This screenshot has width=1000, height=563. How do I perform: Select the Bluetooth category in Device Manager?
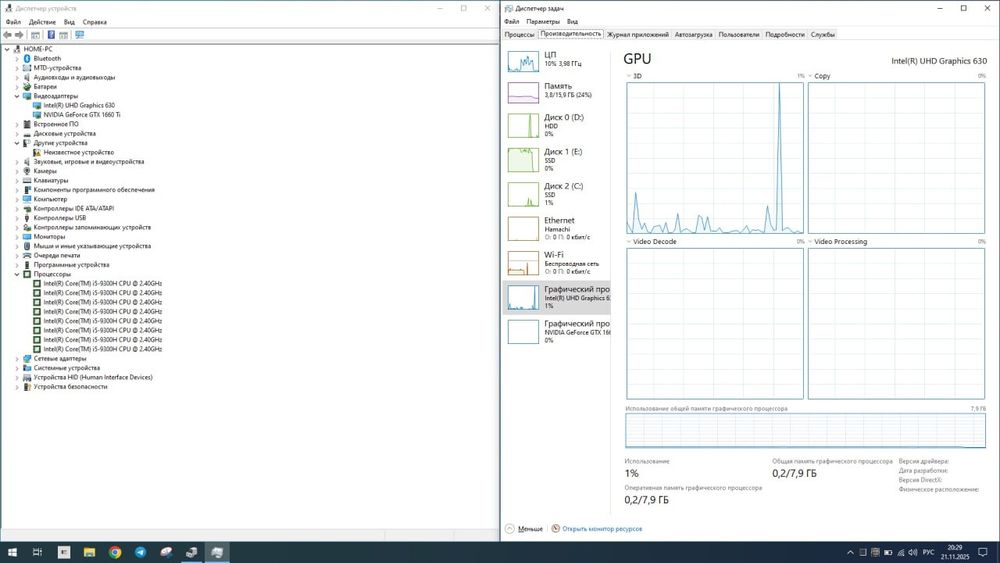(47, 59)
